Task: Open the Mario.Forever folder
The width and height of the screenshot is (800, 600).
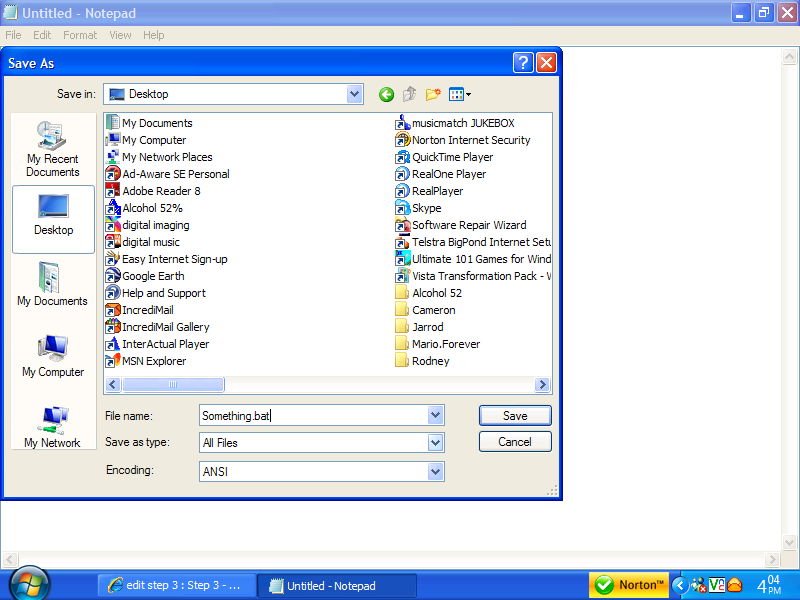Action: tap(438, 344)
